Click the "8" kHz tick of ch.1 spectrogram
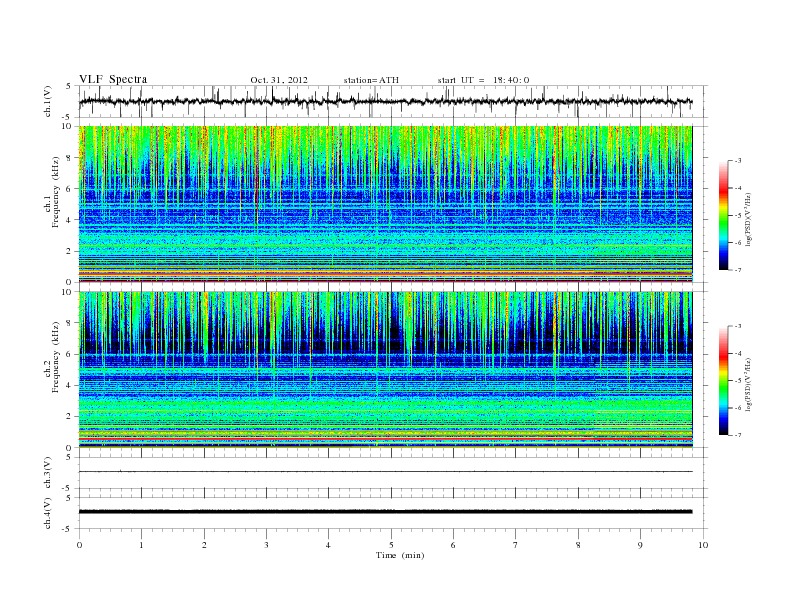The width and height of the screenshot is (792, 612). pyautogui.click(x=69, y=158)
